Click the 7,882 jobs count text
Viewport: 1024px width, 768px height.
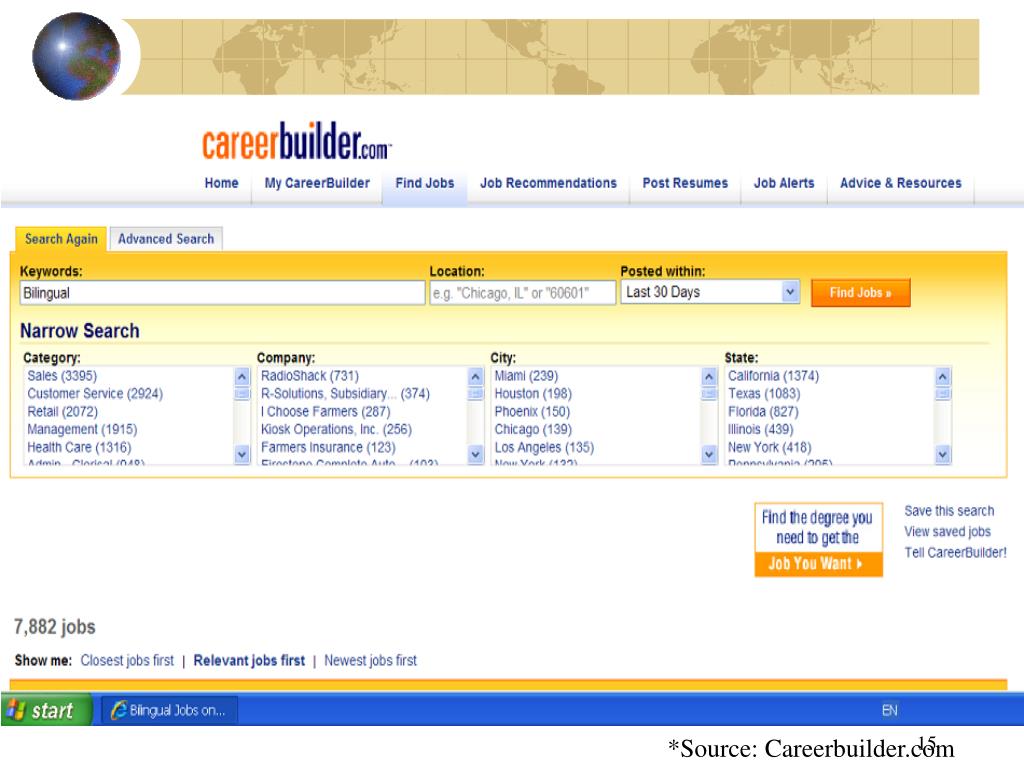click(55, 626)
